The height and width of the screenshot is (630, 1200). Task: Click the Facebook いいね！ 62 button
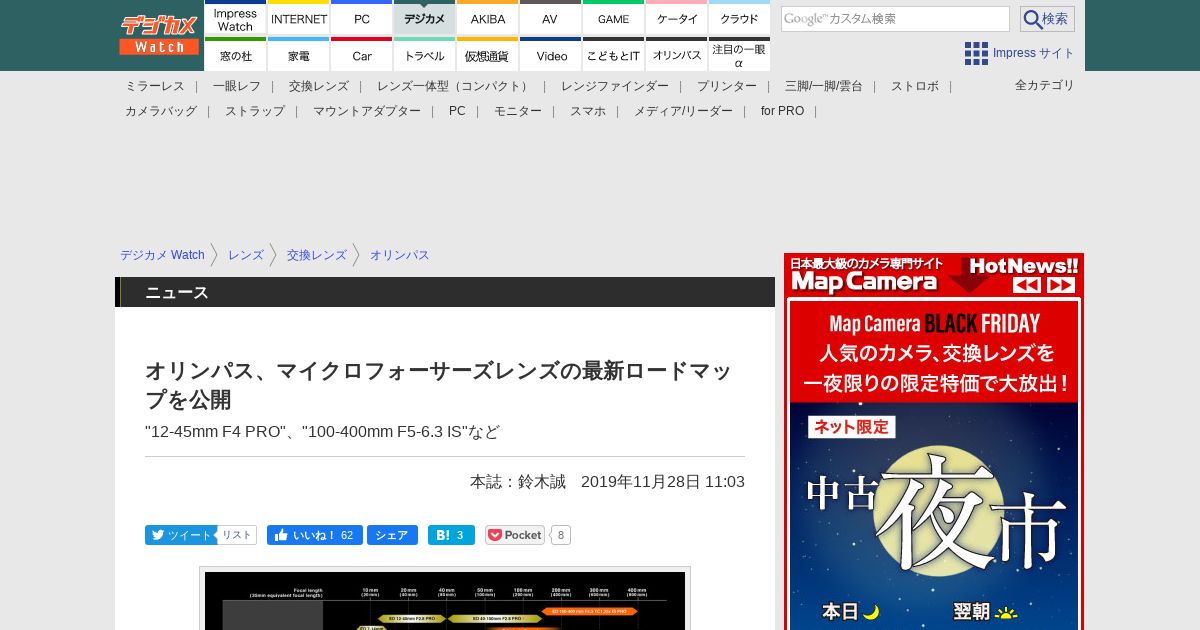[314, 535]
